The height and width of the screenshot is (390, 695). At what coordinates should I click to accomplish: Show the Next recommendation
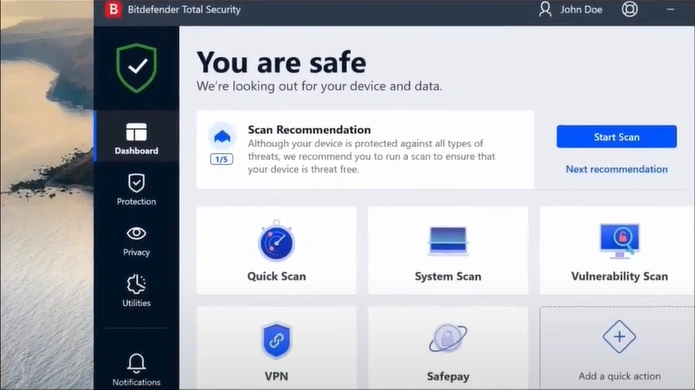click(617, 169)
